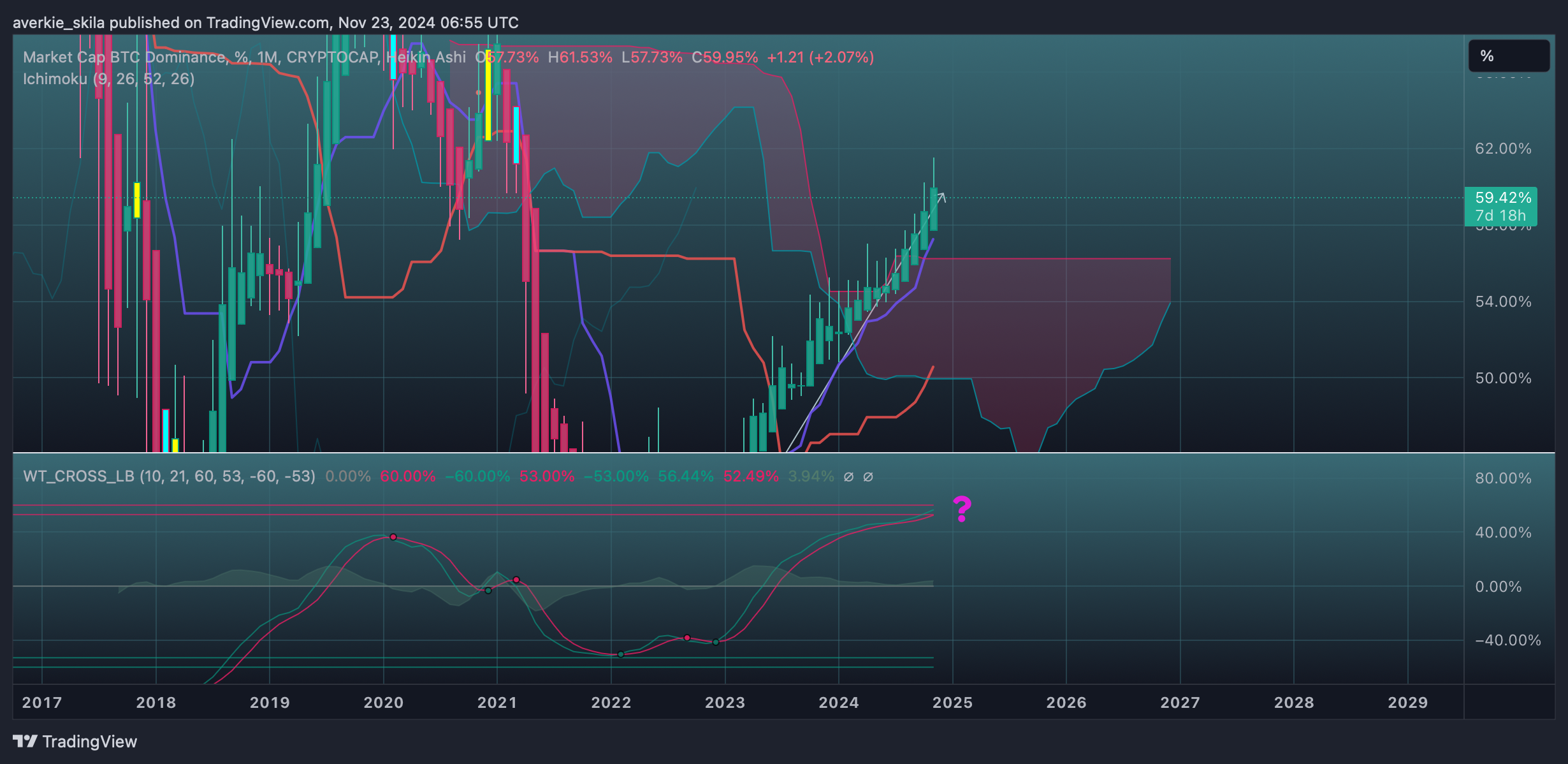This screenshot has height=764, width=1568.
Task: Click the 52.49% WT value in legend
Action: (x=751, y=476)
